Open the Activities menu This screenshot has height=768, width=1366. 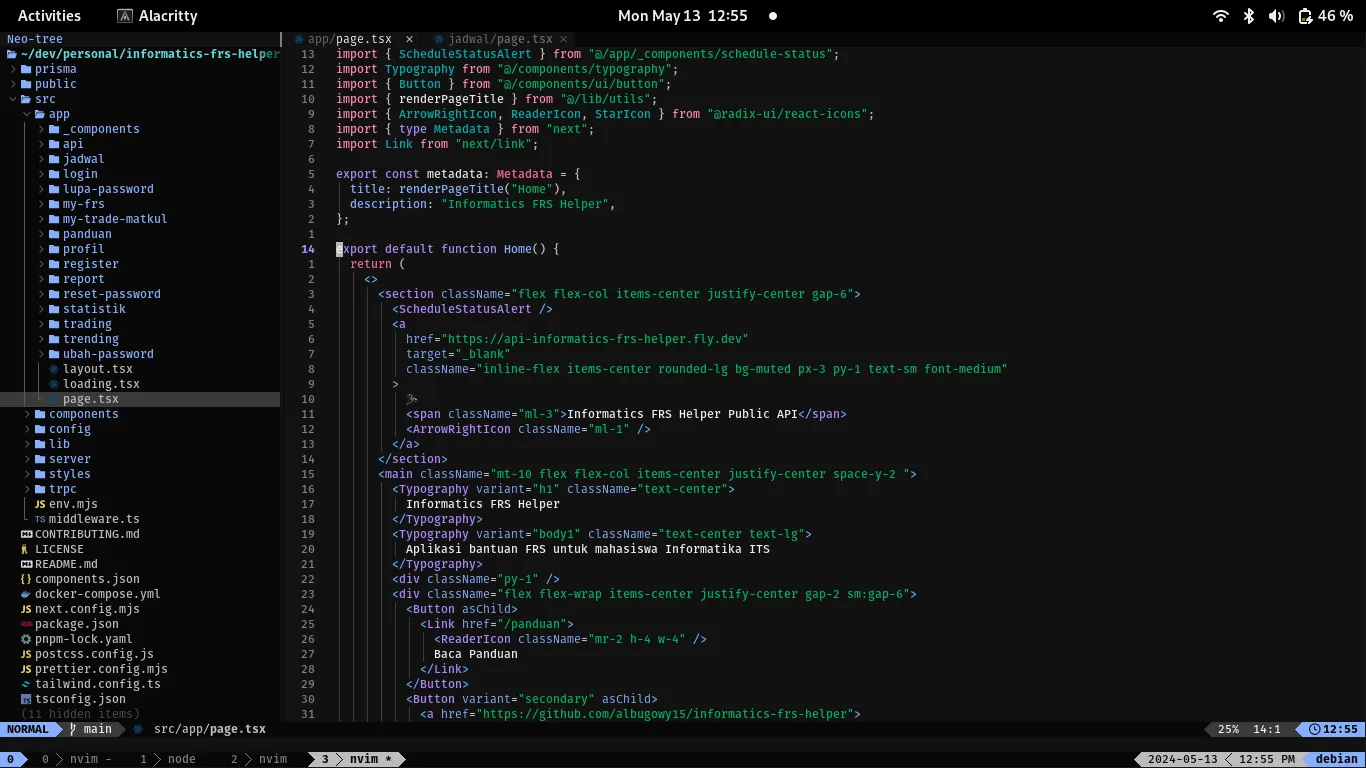(49, 15)
